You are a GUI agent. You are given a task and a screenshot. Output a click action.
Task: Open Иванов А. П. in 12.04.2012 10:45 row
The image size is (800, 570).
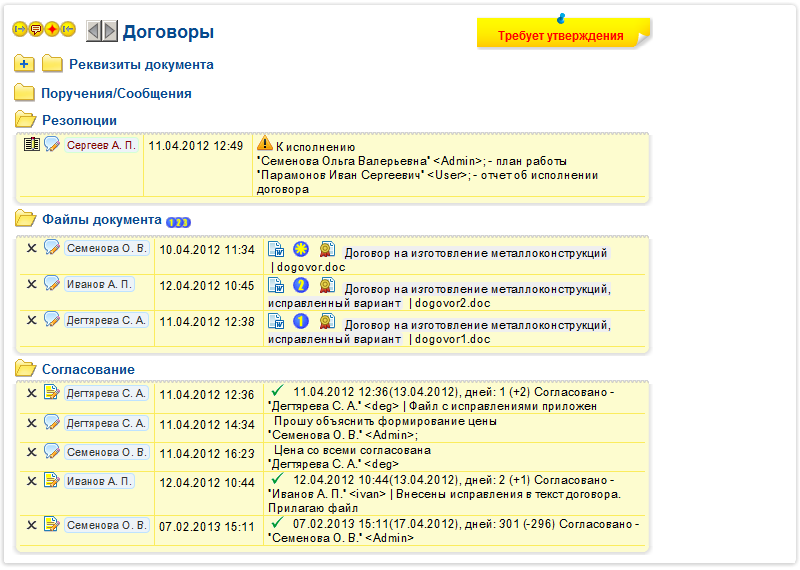click(x=99, y=284)
